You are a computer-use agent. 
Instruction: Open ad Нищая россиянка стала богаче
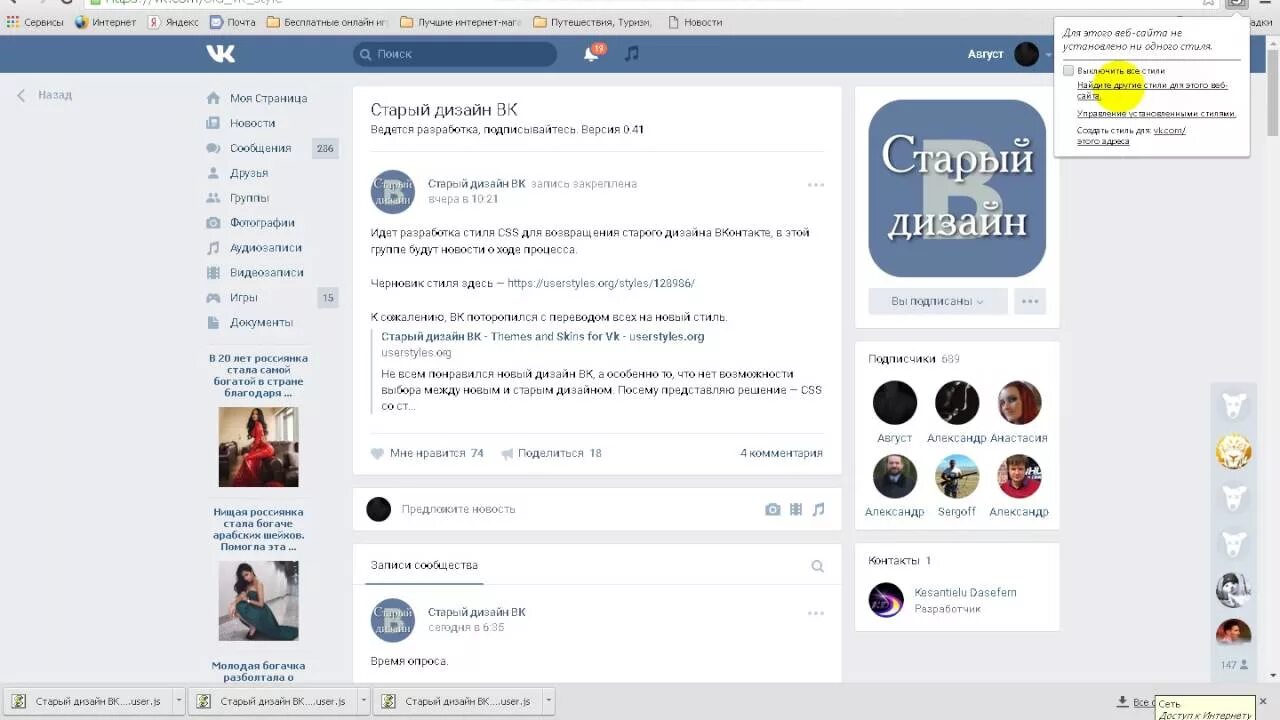coord(258,529)
